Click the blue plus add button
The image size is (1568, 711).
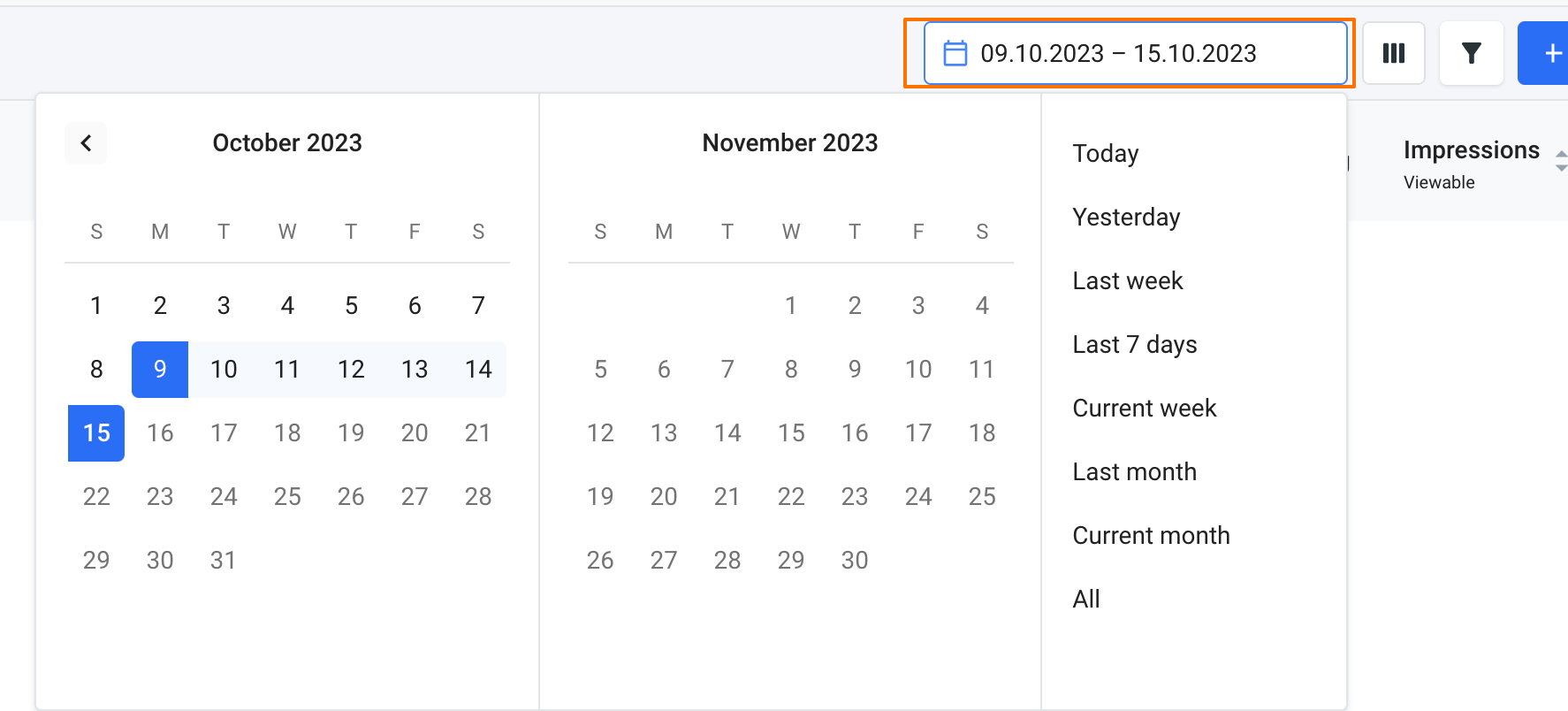click(1549, 53)
